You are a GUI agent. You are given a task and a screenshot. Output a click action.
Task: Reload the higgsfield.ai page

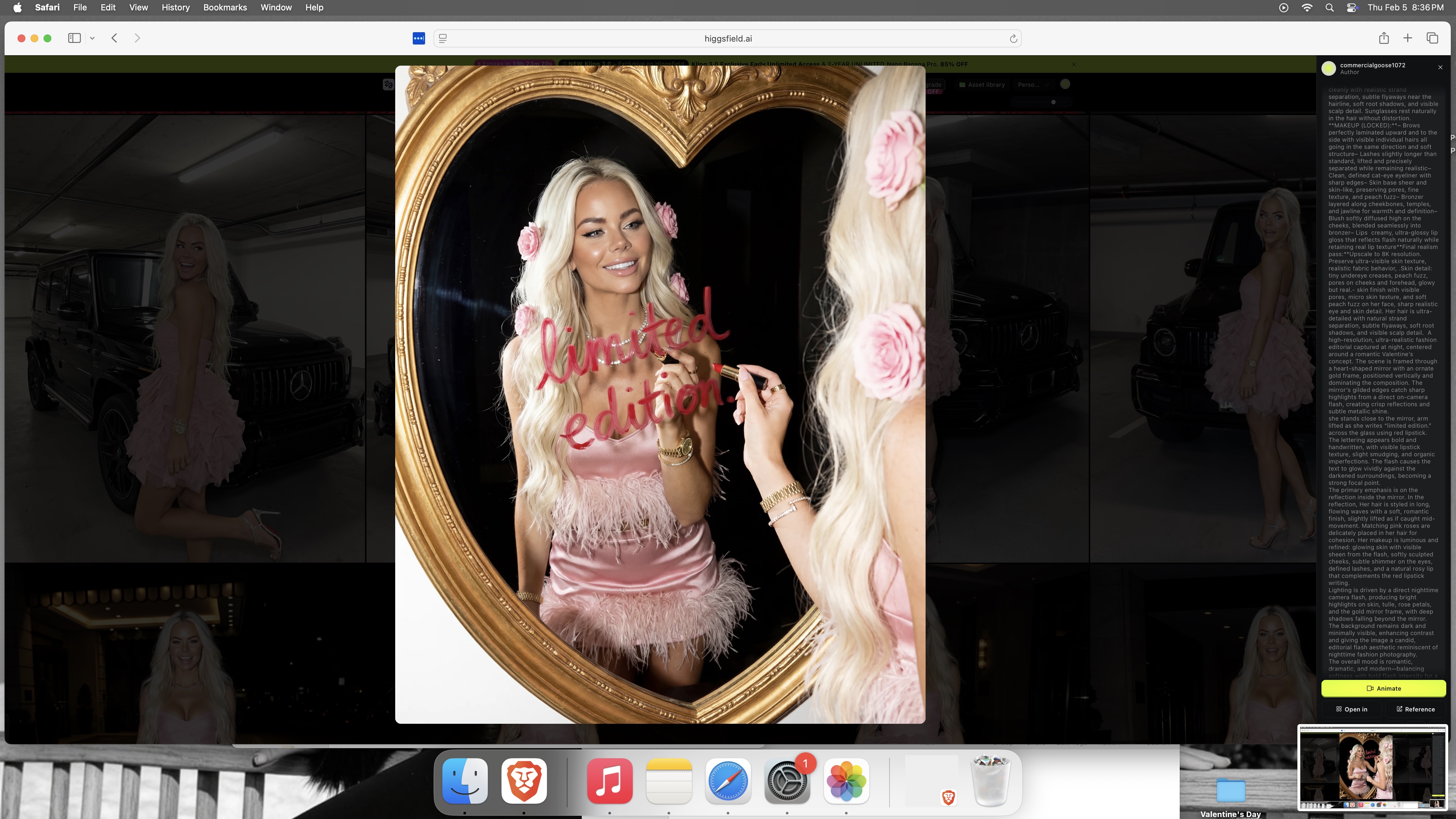click(1013, 38)
